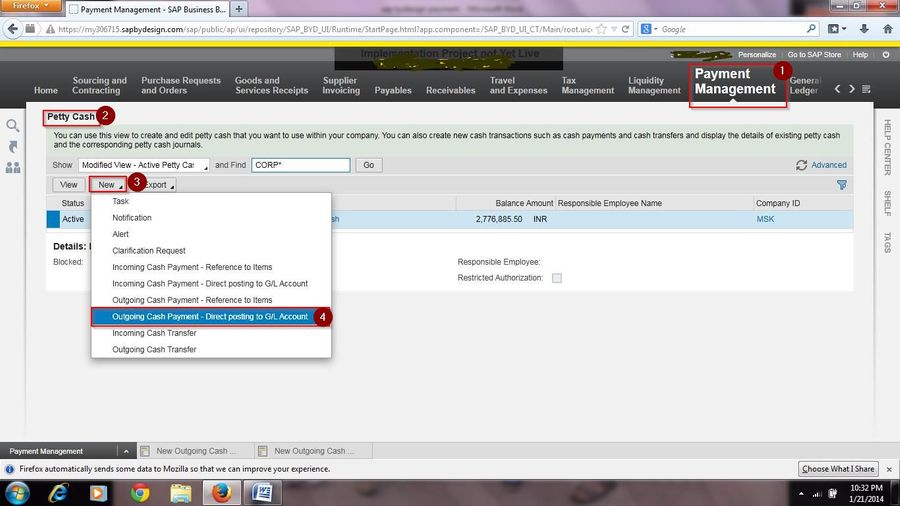Image resolution: width=900 pixels, height=506 pixels.
Task: Click the 2,776,885.50 balance amount cell
Action: [499, 219]
